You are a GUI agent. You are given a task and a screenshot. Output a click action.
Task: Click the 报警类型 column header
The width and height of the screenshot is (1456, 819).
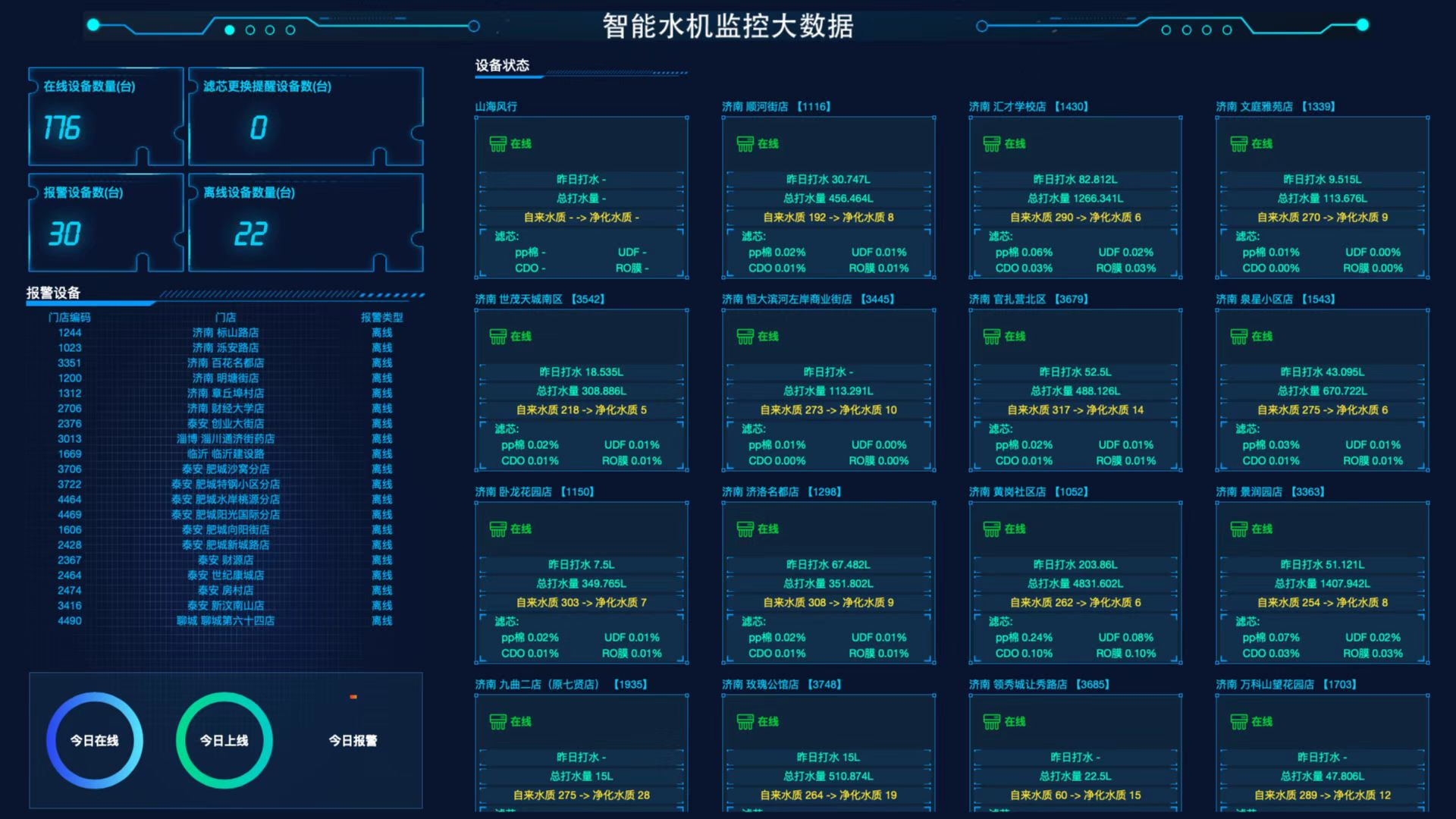coord(382,317)
